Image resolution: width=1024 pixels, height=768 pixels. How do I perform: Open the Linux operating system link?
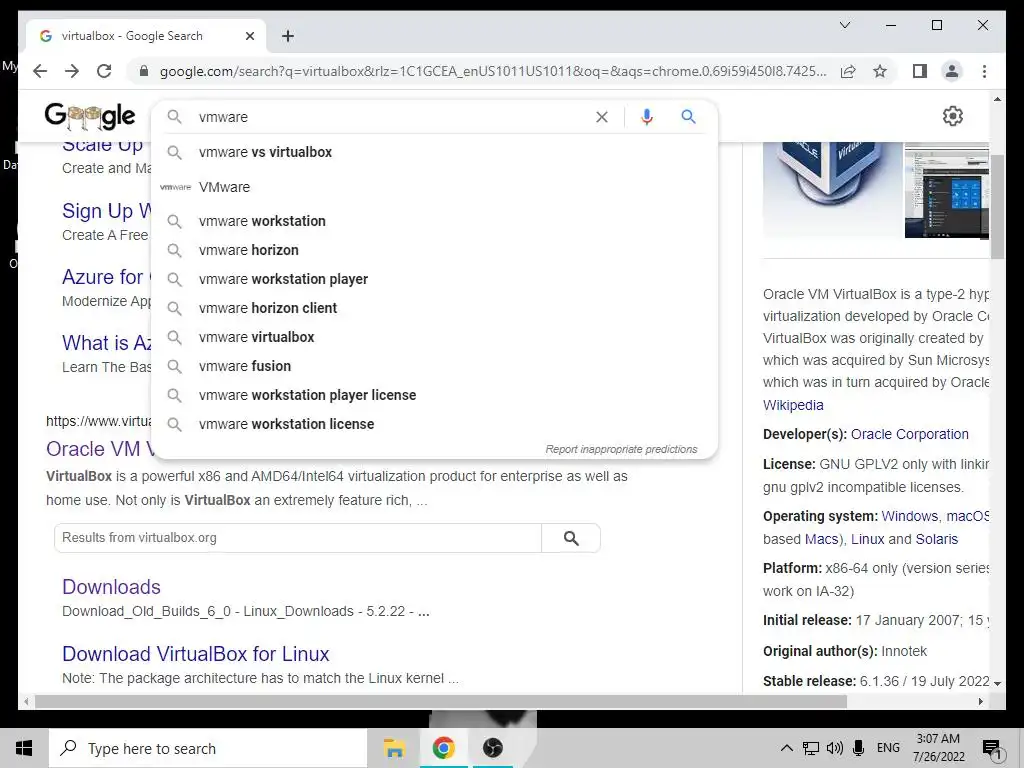tap(867, 539)
